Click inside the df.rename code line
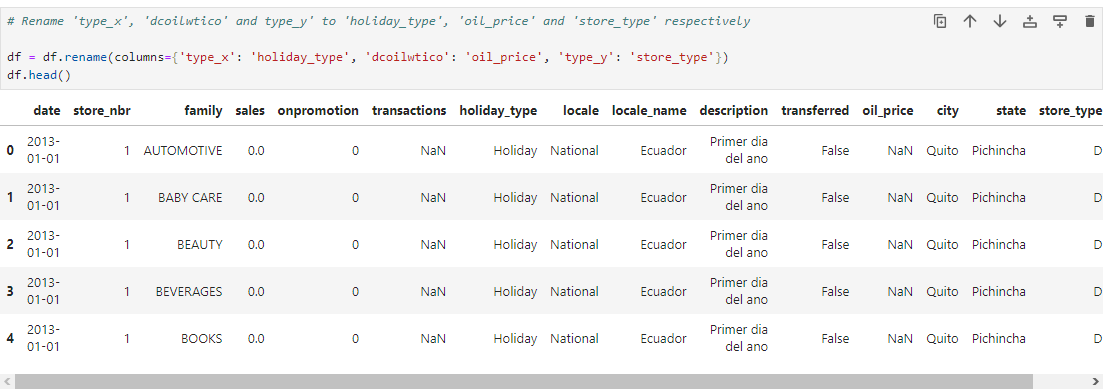 (367, 57)
